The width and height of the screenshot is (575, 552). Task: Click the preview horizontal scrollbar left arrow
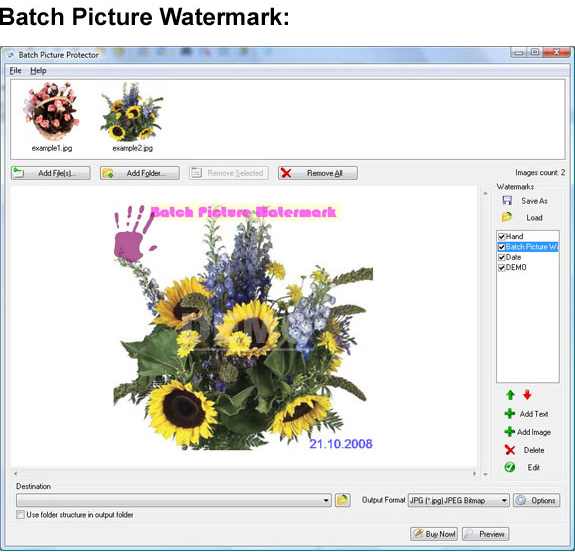pos(15,474)
